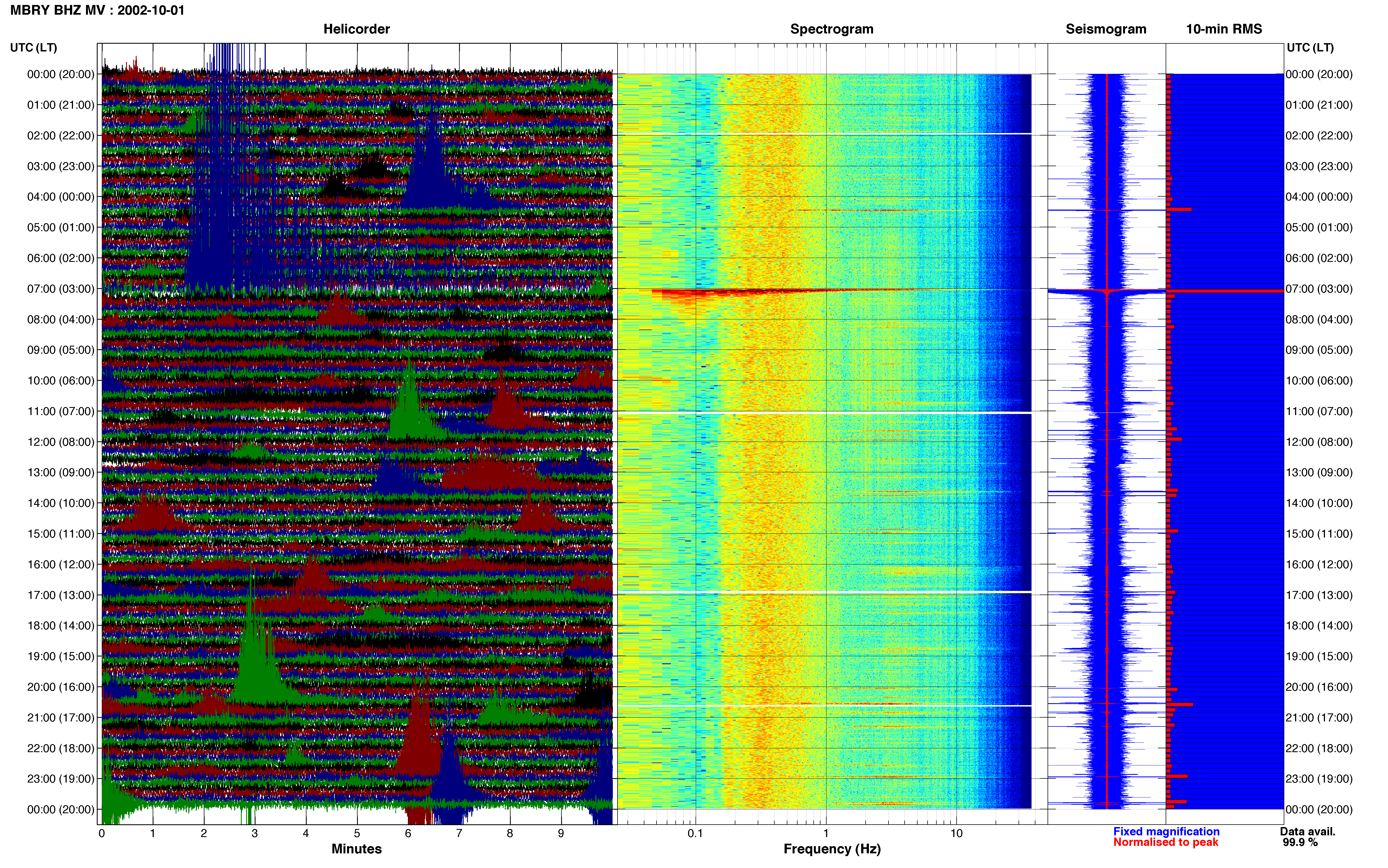
Task: Click left time label '01:00 (21:00)'
Action: [x=61, y=105]
